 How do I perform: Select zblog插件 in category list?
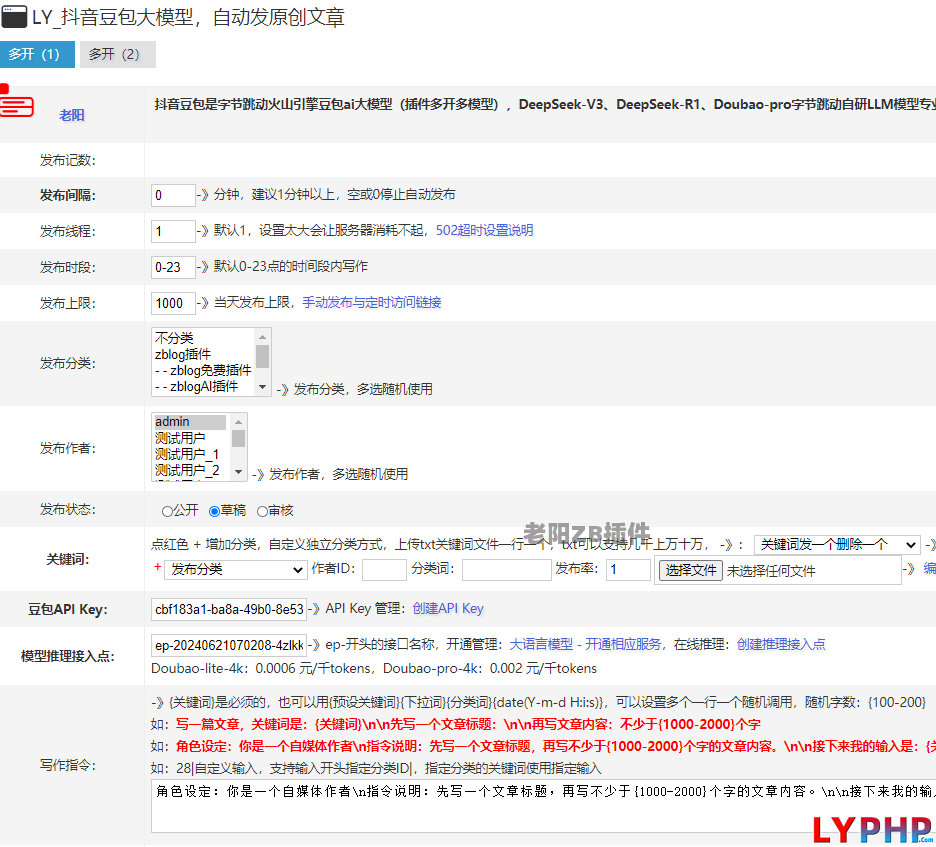[x=183, y=355]
